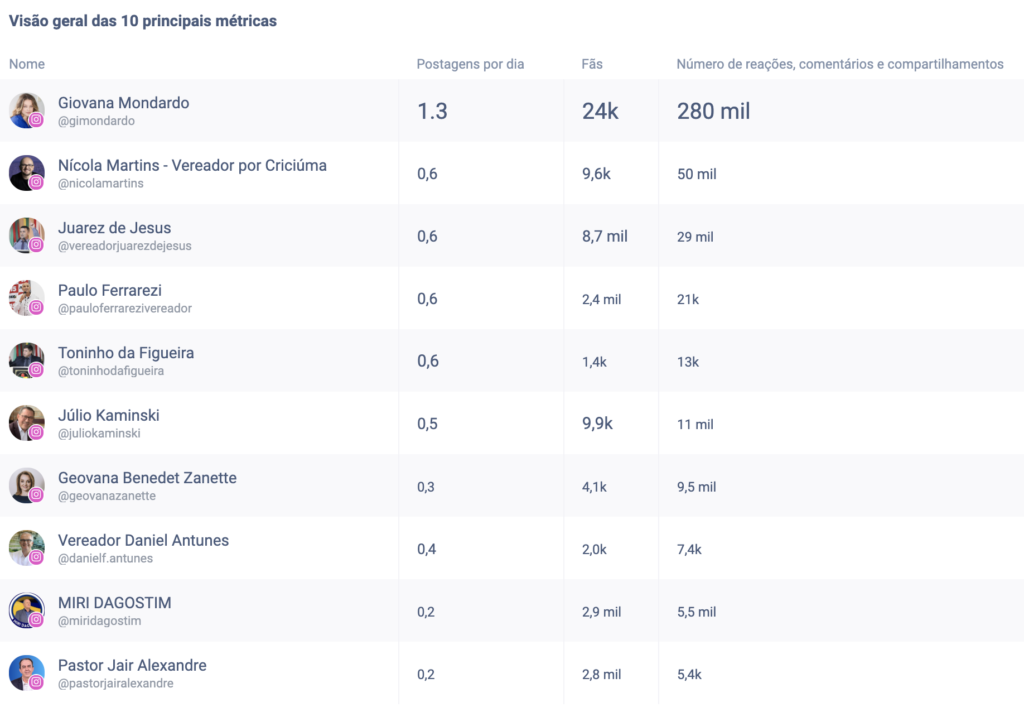Image resolution: width=1024 pixels, height=712 pixels.
Task: Click Instagram badge on Geovana Benedet Zanette
Action: pyautogui.click(x=36, y=495)
